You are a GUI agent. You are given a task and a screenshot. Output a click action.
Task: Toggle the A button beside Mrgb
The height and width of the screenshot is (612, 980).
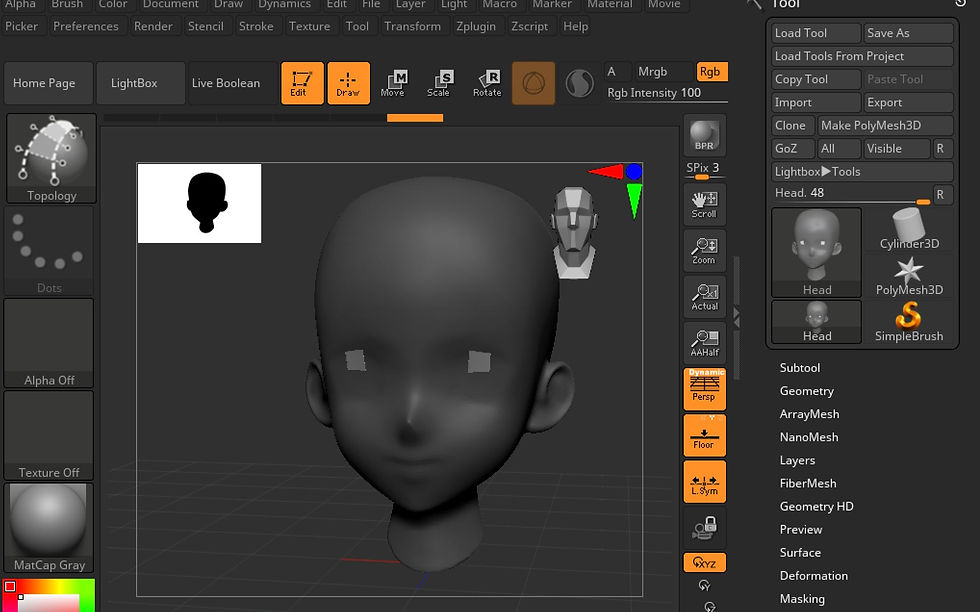pyautogui.click(x=617, y=71)
